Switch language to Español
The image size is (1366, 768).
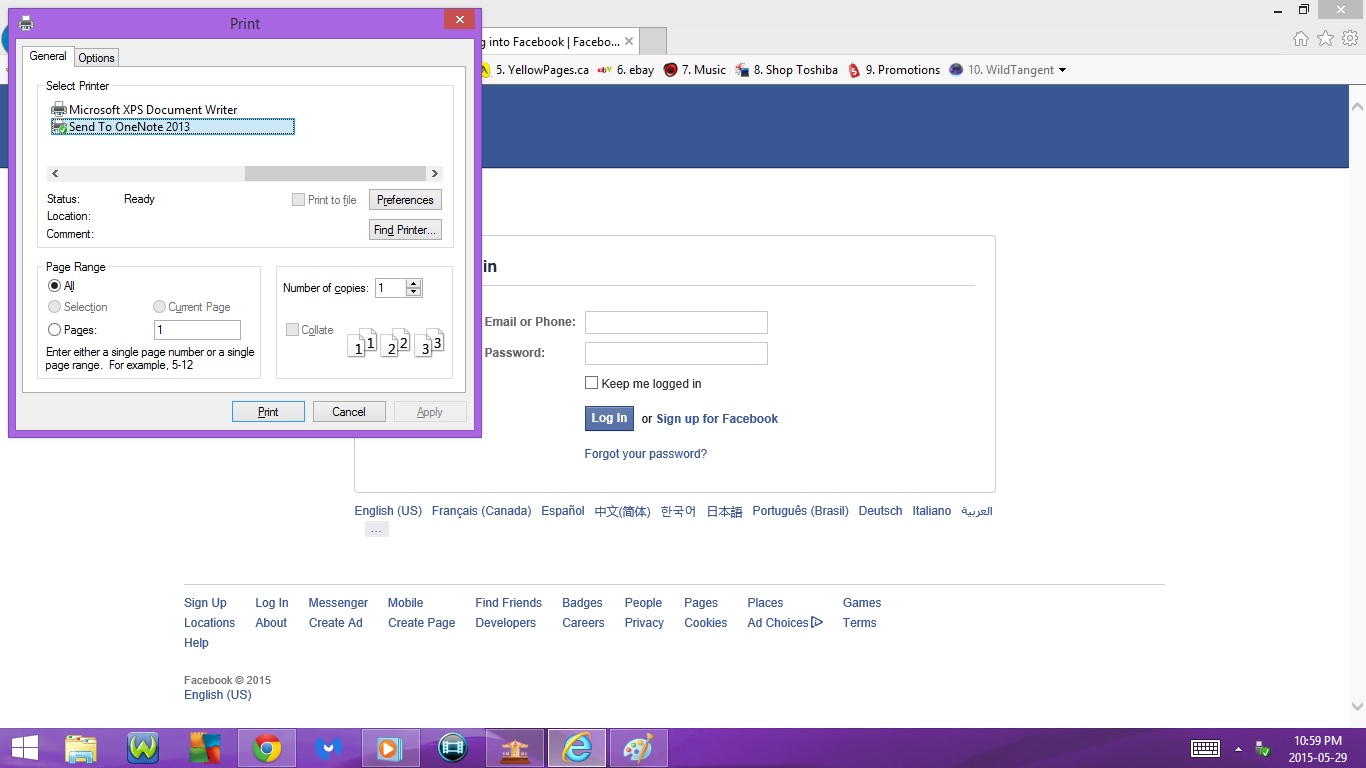click(563, 511)
